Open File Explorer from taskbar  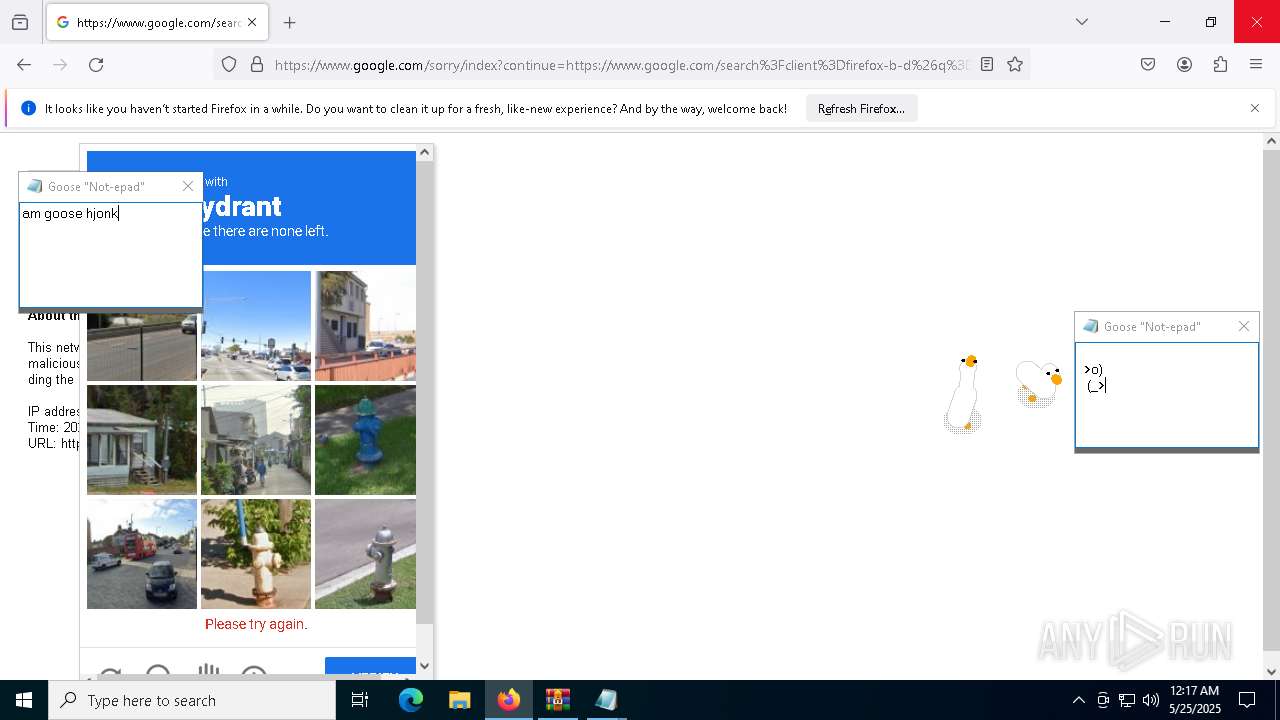pos(459,700)
